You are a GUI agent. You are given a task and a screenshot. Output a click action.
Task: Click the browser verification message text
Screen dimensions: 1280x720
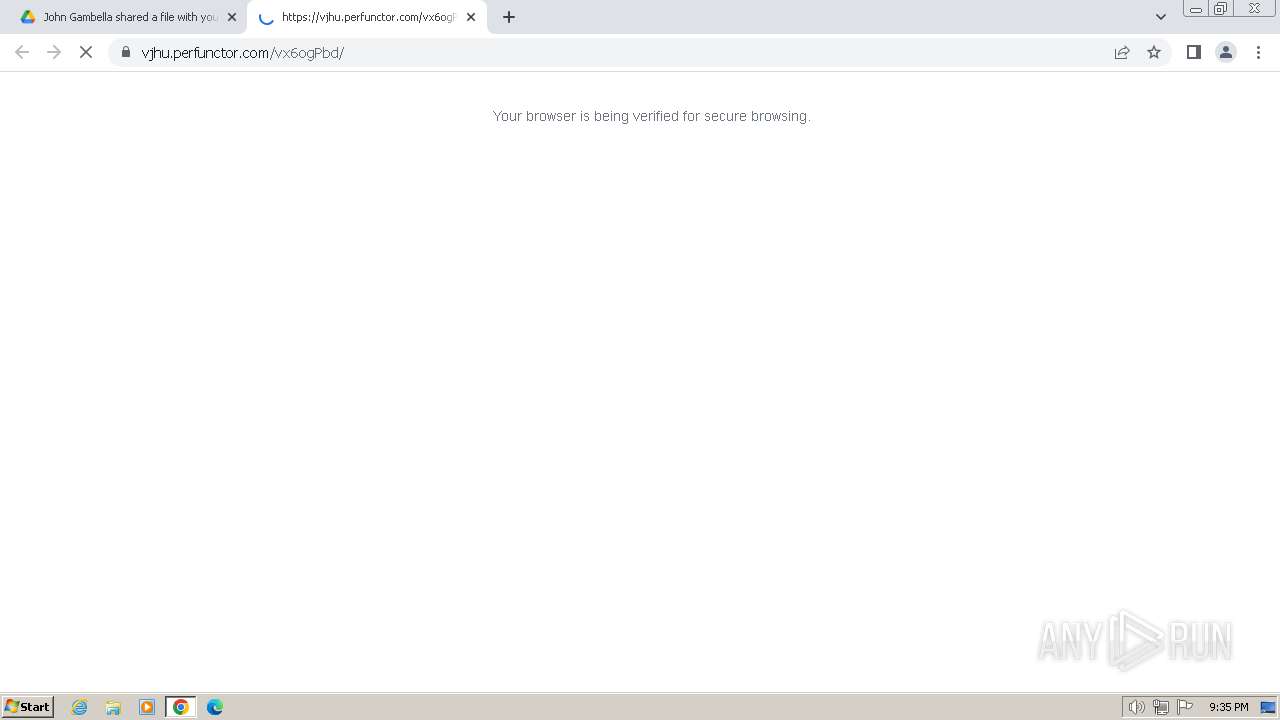[651, 116]
